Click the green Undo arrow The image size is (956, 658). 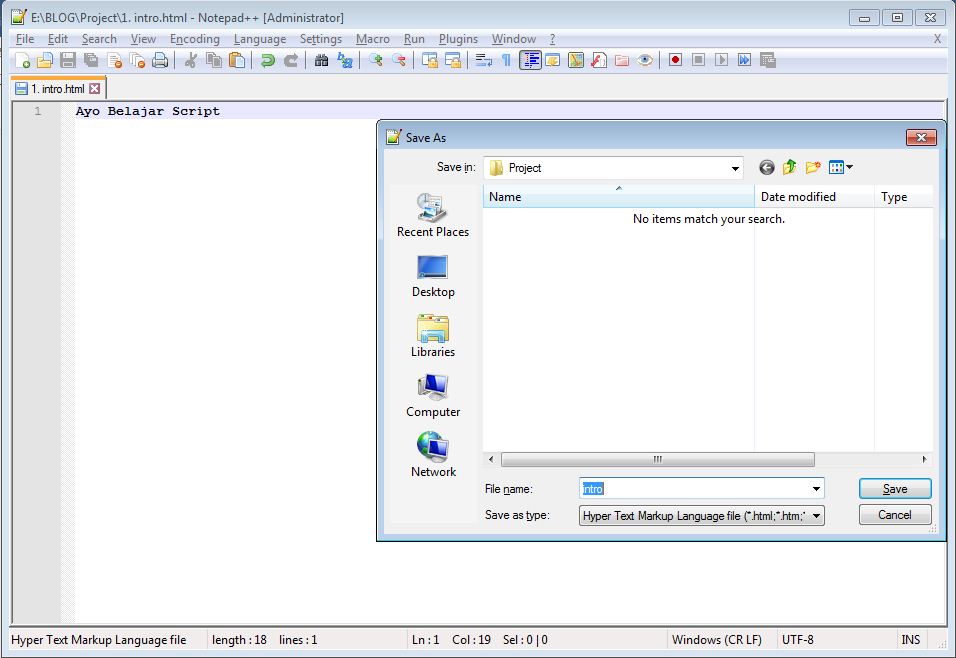pyautogui.click(x=268, y=60)
